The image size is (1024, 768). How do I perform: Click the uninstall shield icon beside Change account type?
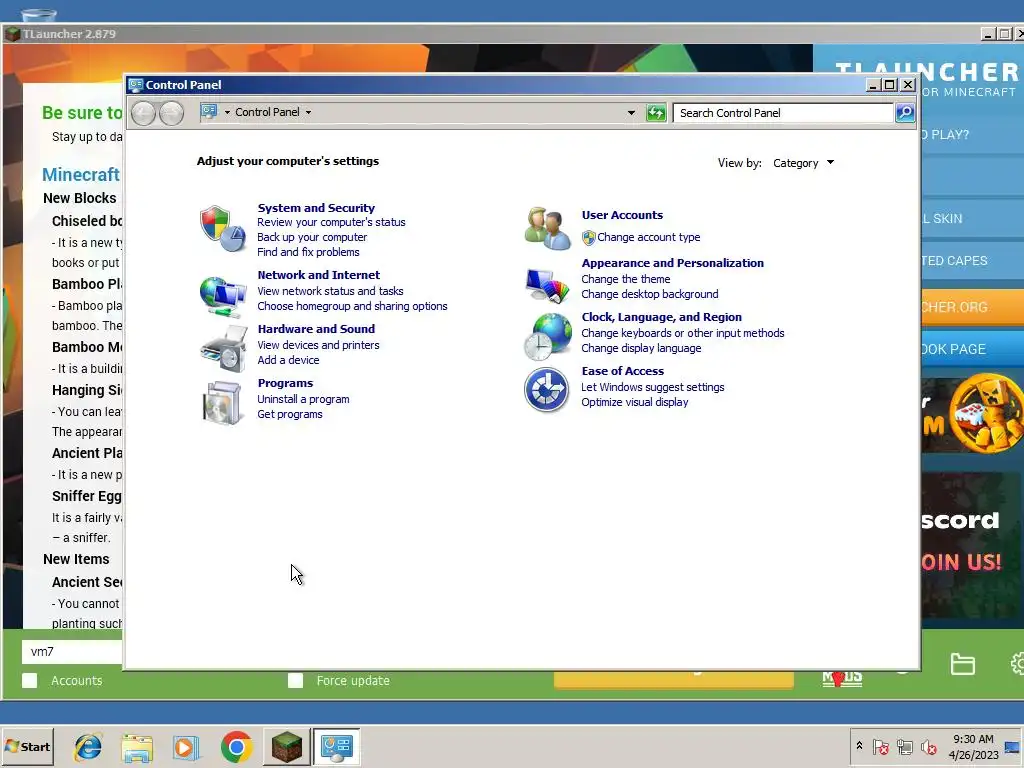click(x=588, y=238)
